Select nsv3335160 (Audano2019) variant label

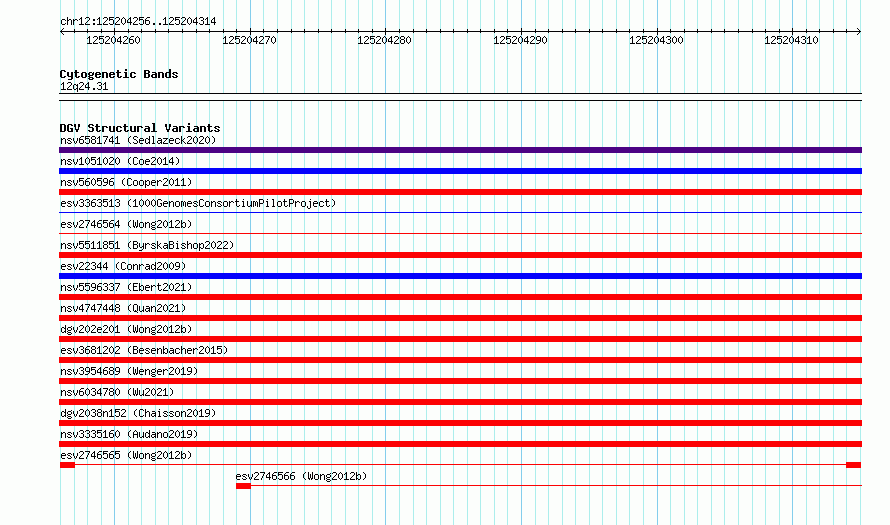129,434
